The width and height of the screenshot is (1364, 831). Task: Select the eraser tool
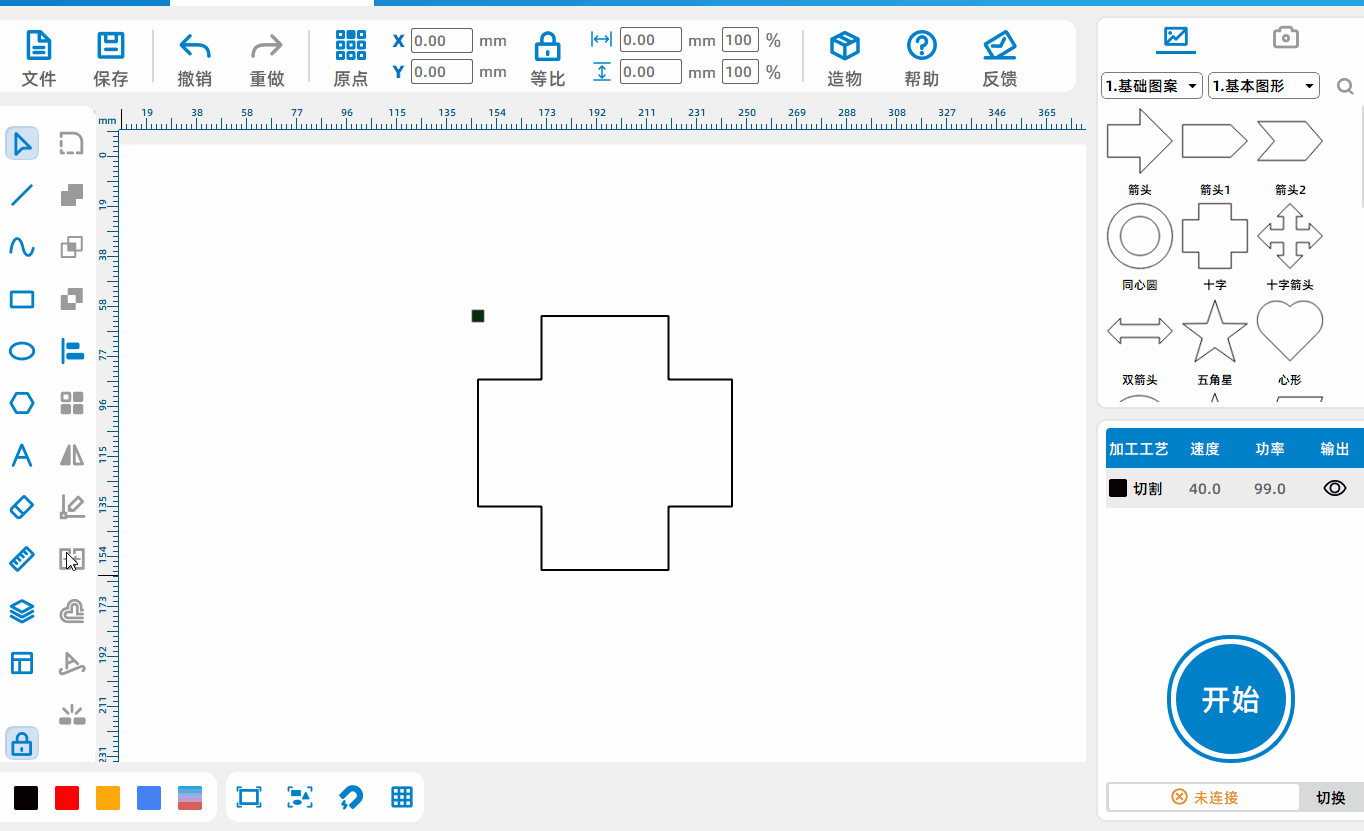pyautogui.click(x=22, y=507)
